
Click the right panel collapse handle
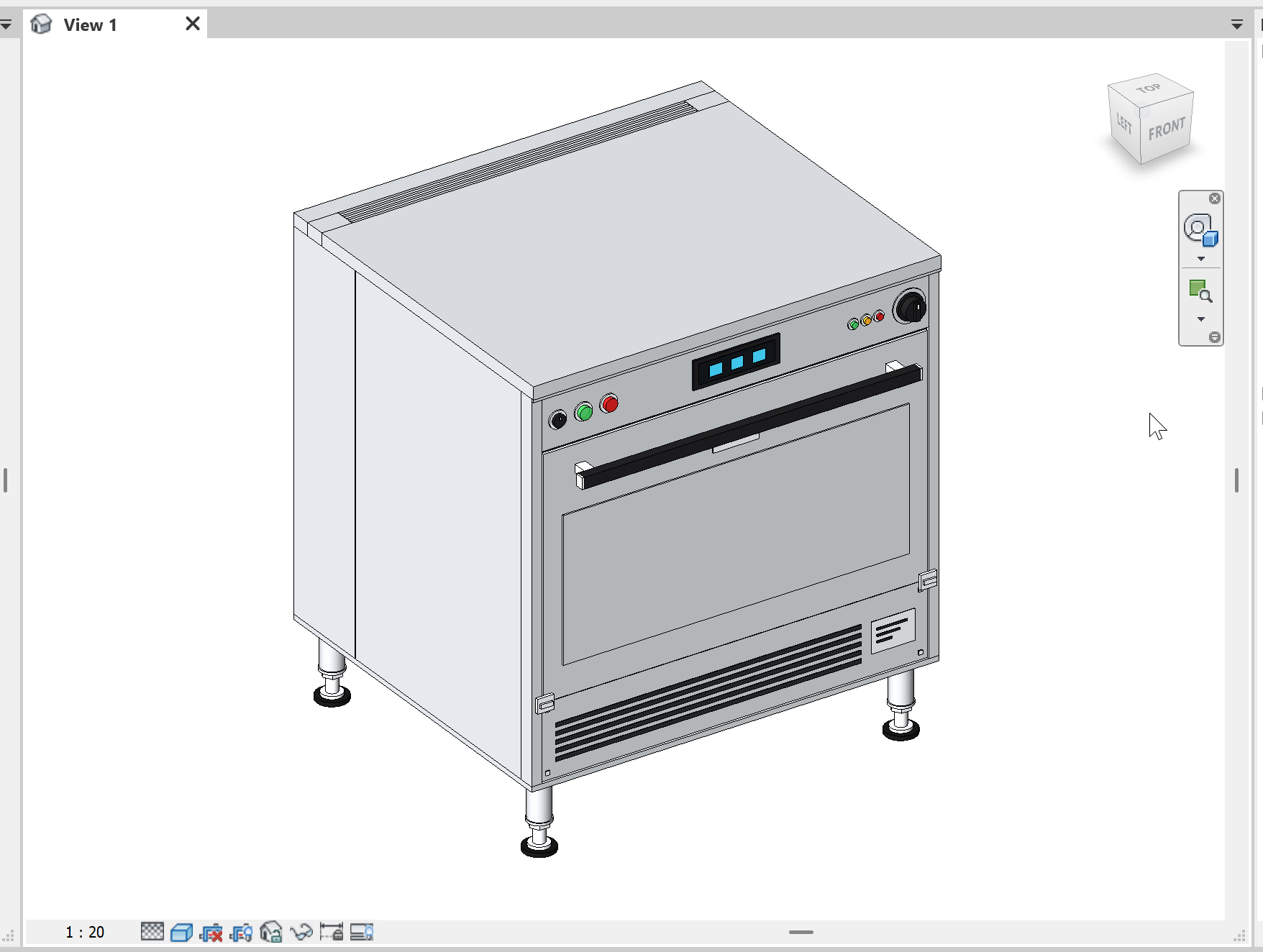(1236, 480)
